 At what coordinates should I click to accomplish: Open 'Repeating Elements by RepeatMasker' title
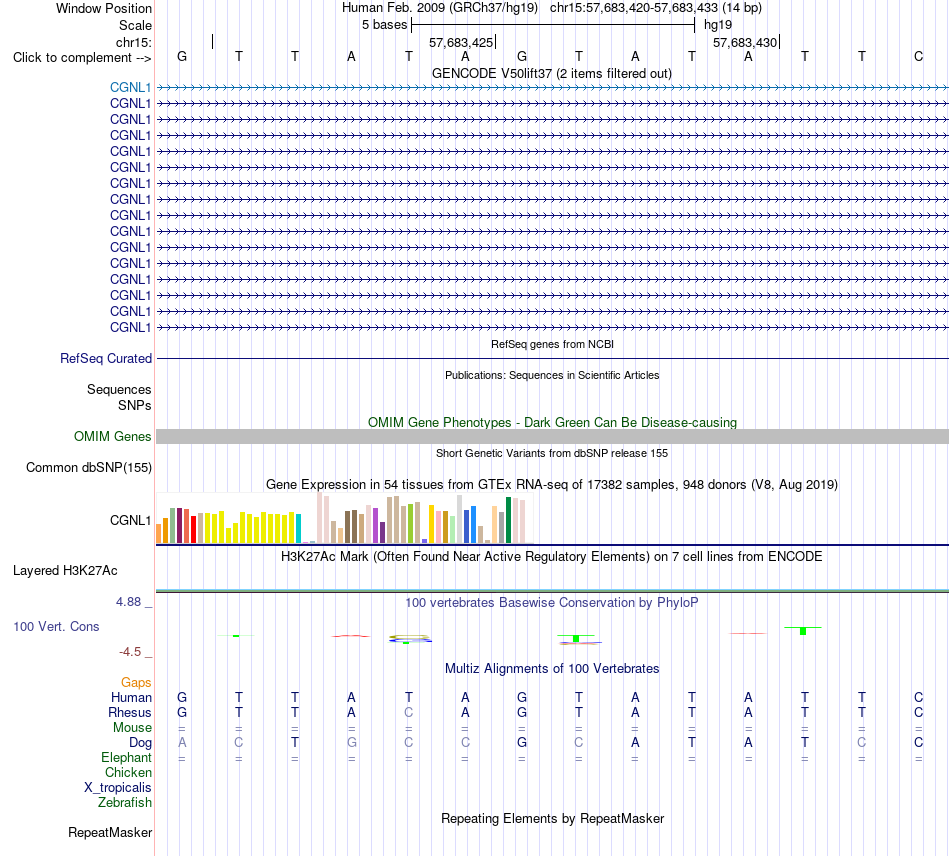552,818
